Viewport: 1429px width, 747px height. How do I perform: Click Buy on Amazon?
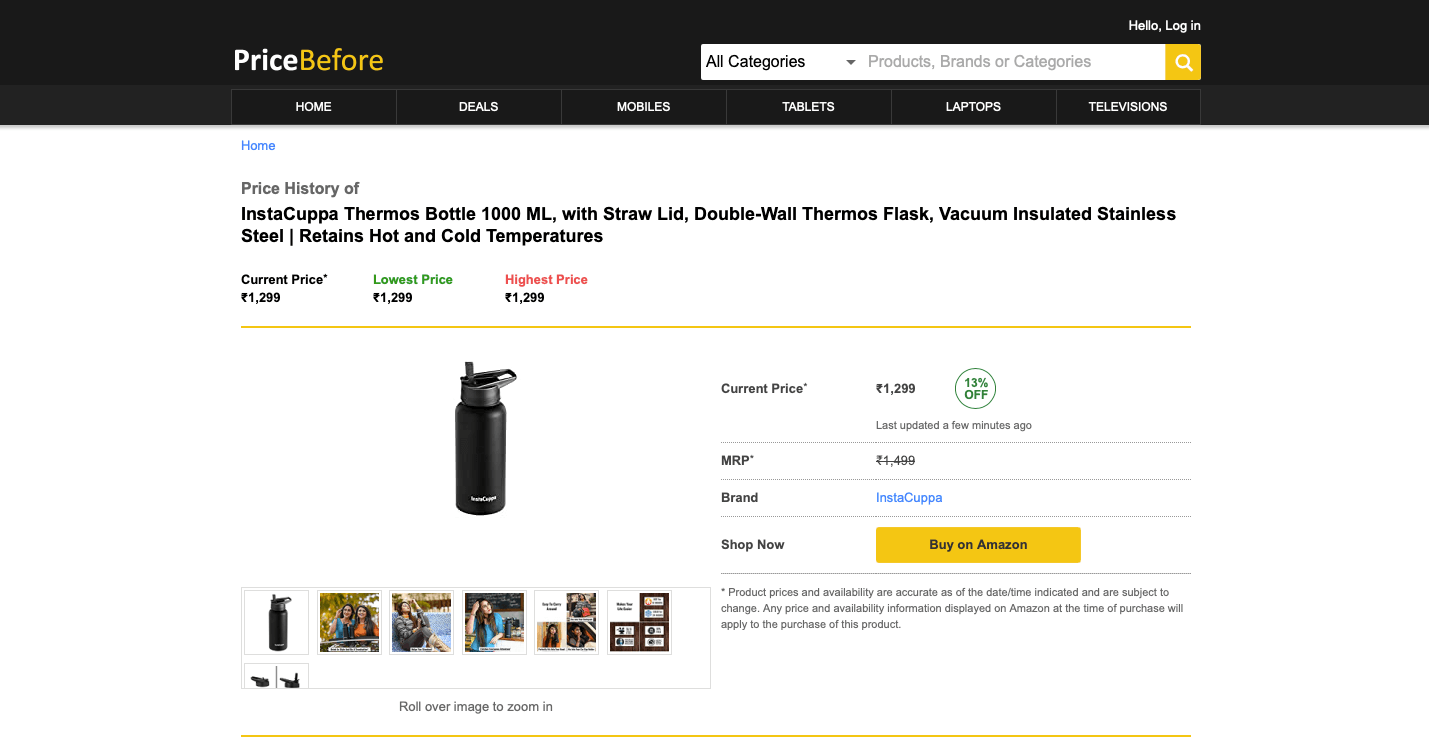point(977,544)
